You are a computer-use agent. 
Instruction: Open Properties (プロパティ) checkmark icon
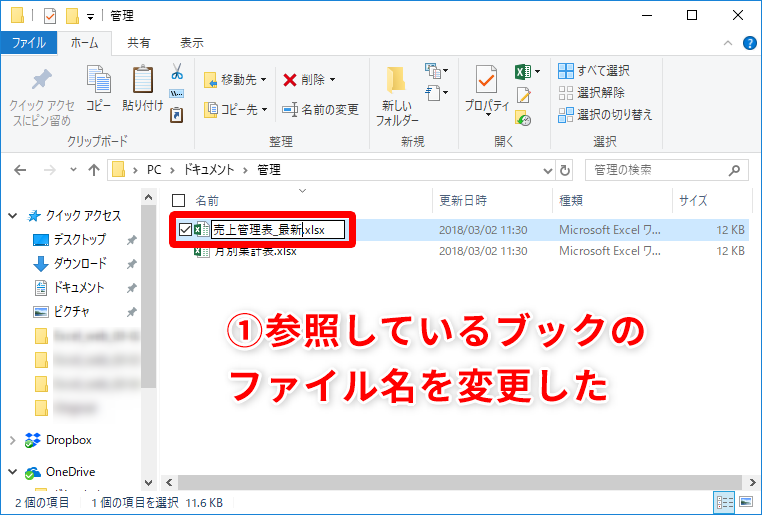tap(486, 79)
